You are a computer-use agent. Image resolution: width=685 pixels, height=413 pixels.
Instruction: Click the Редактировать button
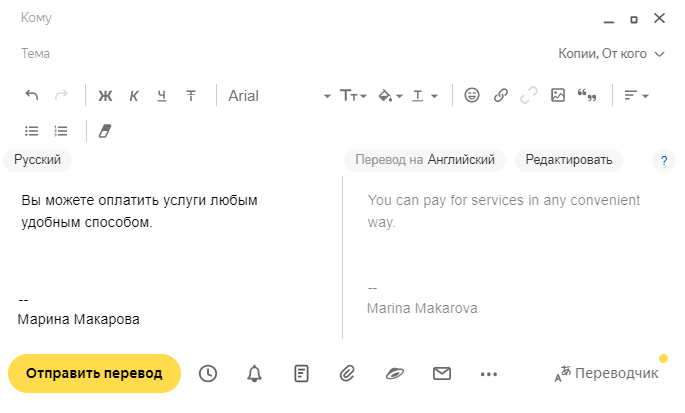(568, 160)
